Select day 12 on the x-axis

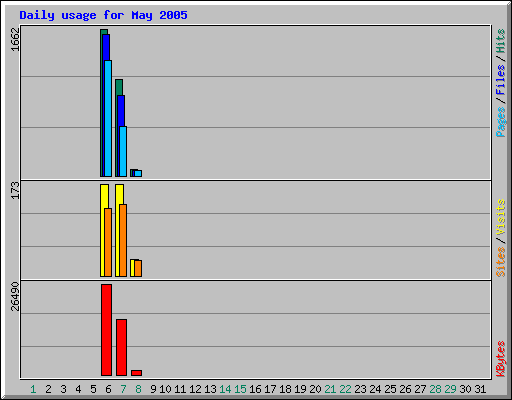coord(195,389)
